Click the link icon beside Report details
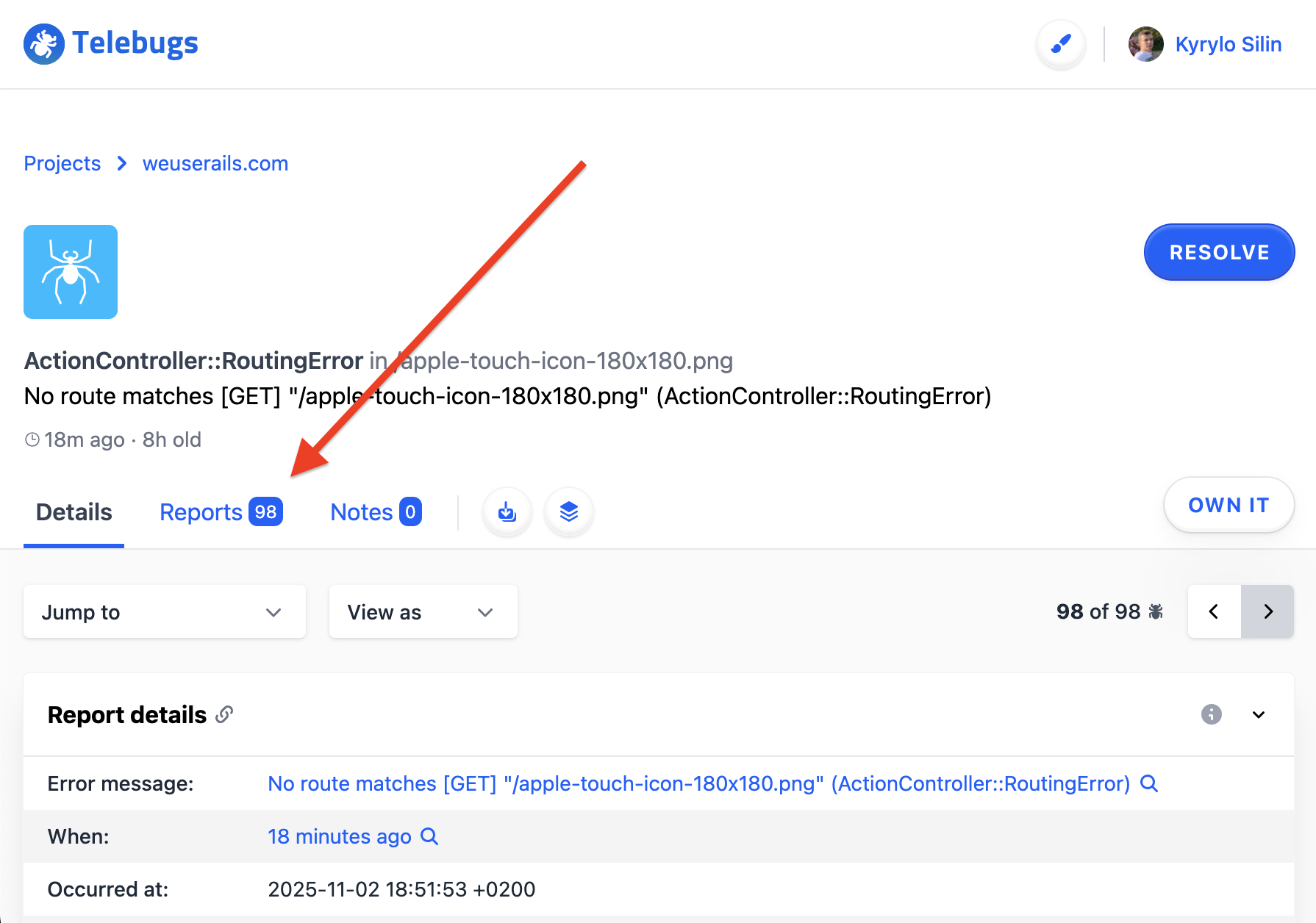 pos(224,714)
